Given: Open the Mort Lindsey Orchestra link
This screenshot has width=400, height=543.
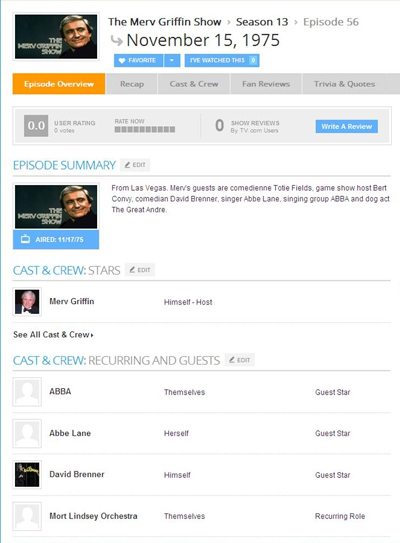Looking at the screenshot, I should pyautogui.click(x=93, y=516).
